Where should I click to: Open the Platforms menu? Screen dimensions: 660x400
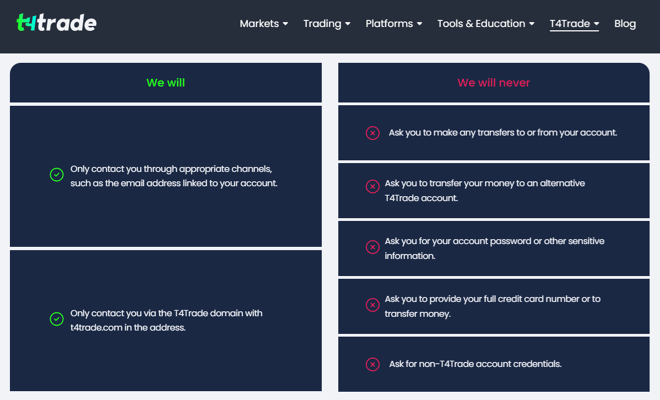coord(394,24)
